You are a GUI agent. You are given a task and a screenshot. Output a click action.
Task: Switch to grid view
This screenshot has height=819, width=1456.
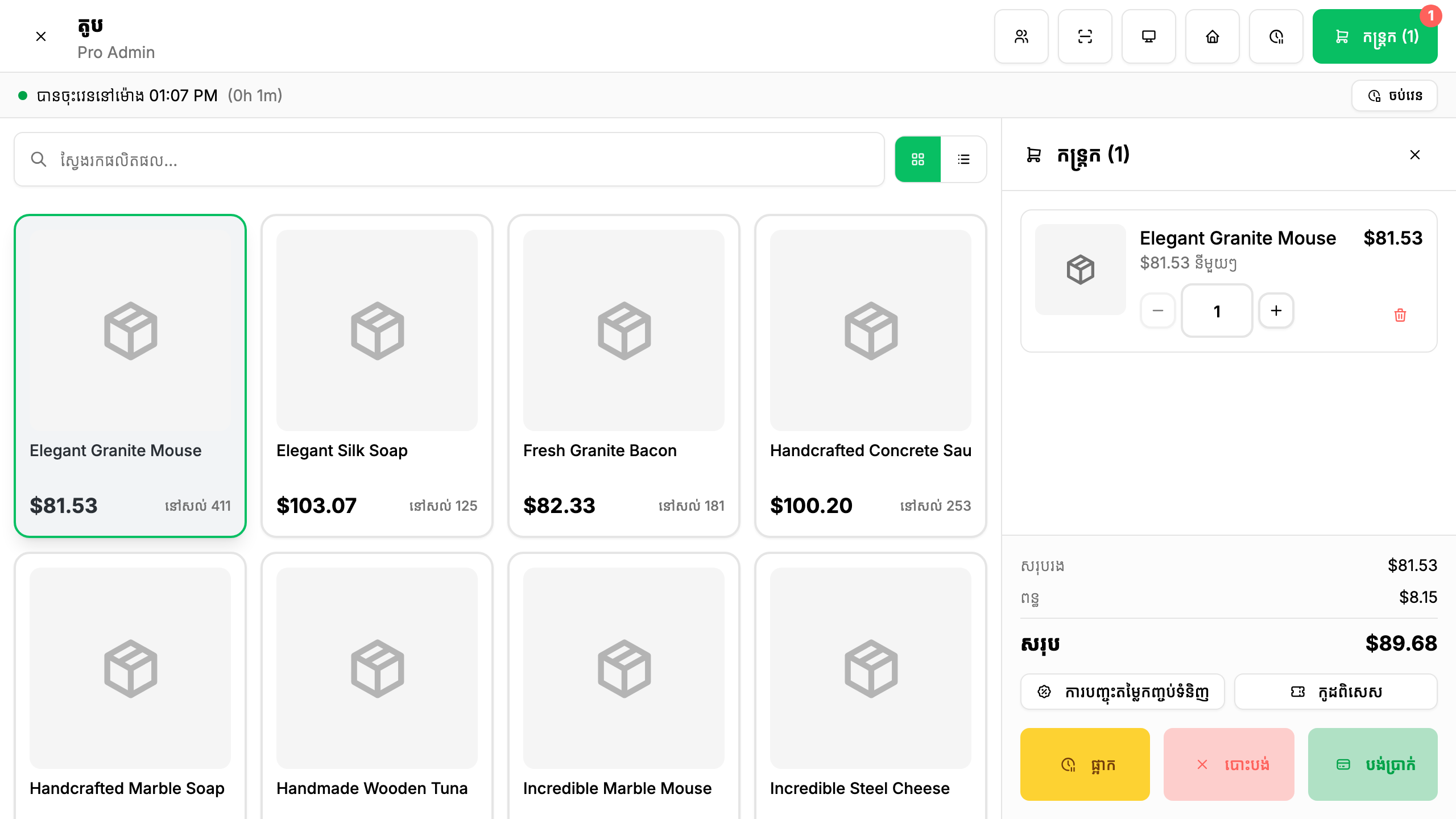(x=918, y=159)
